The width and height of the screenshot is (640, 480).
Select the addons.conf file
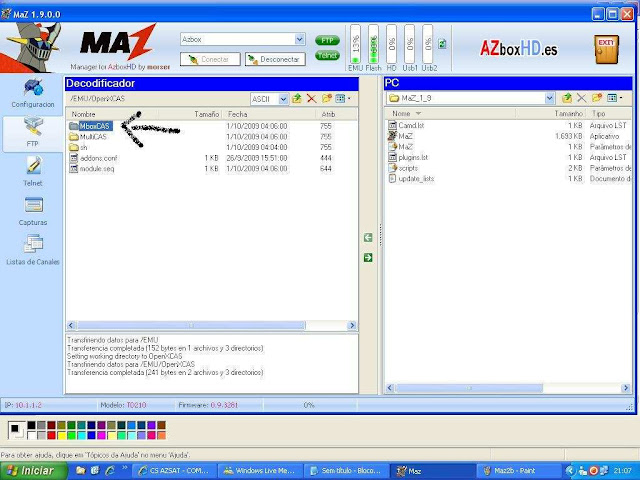click(93, 158)
